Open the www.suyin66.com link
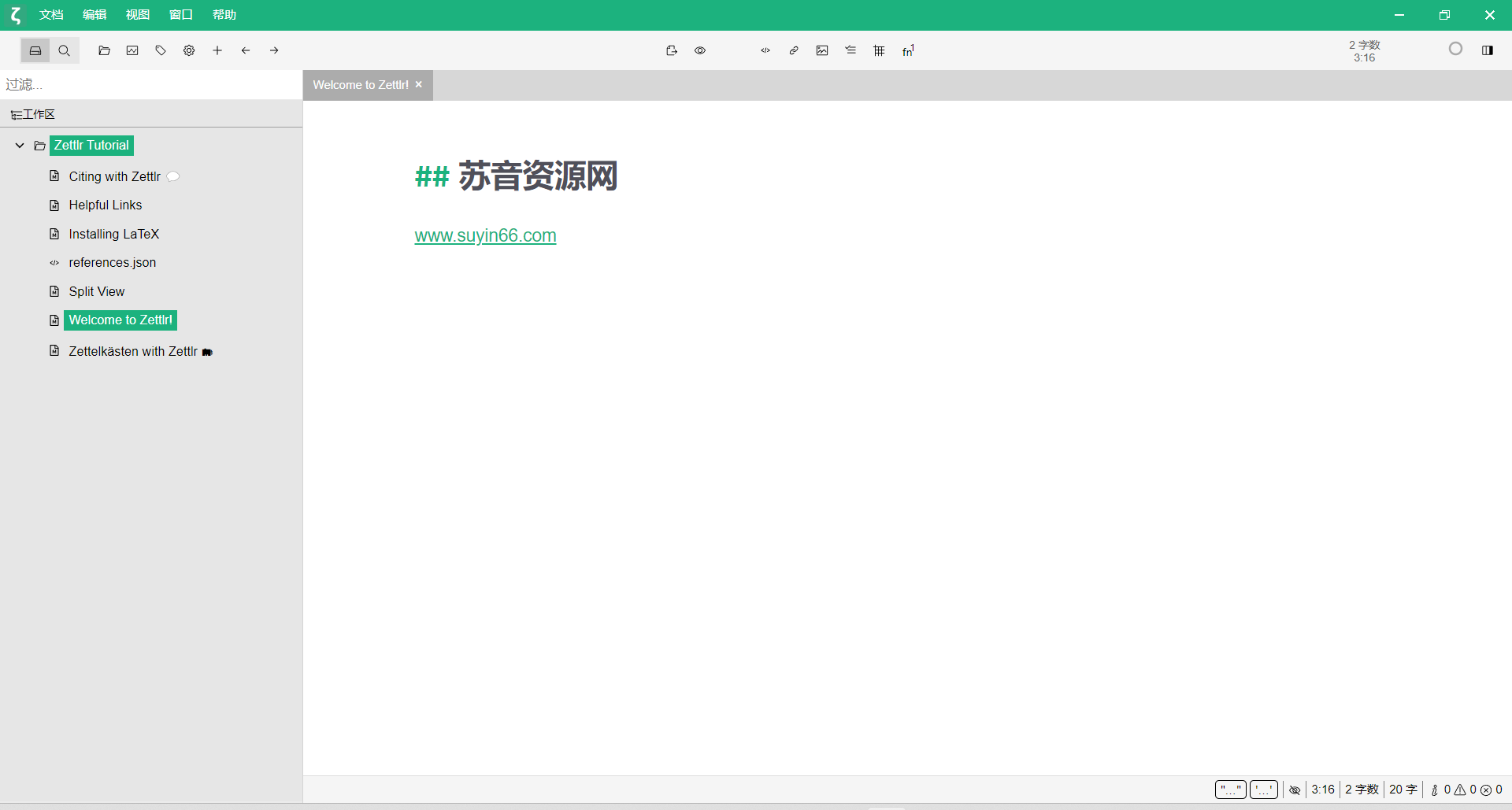 point(485,235)
